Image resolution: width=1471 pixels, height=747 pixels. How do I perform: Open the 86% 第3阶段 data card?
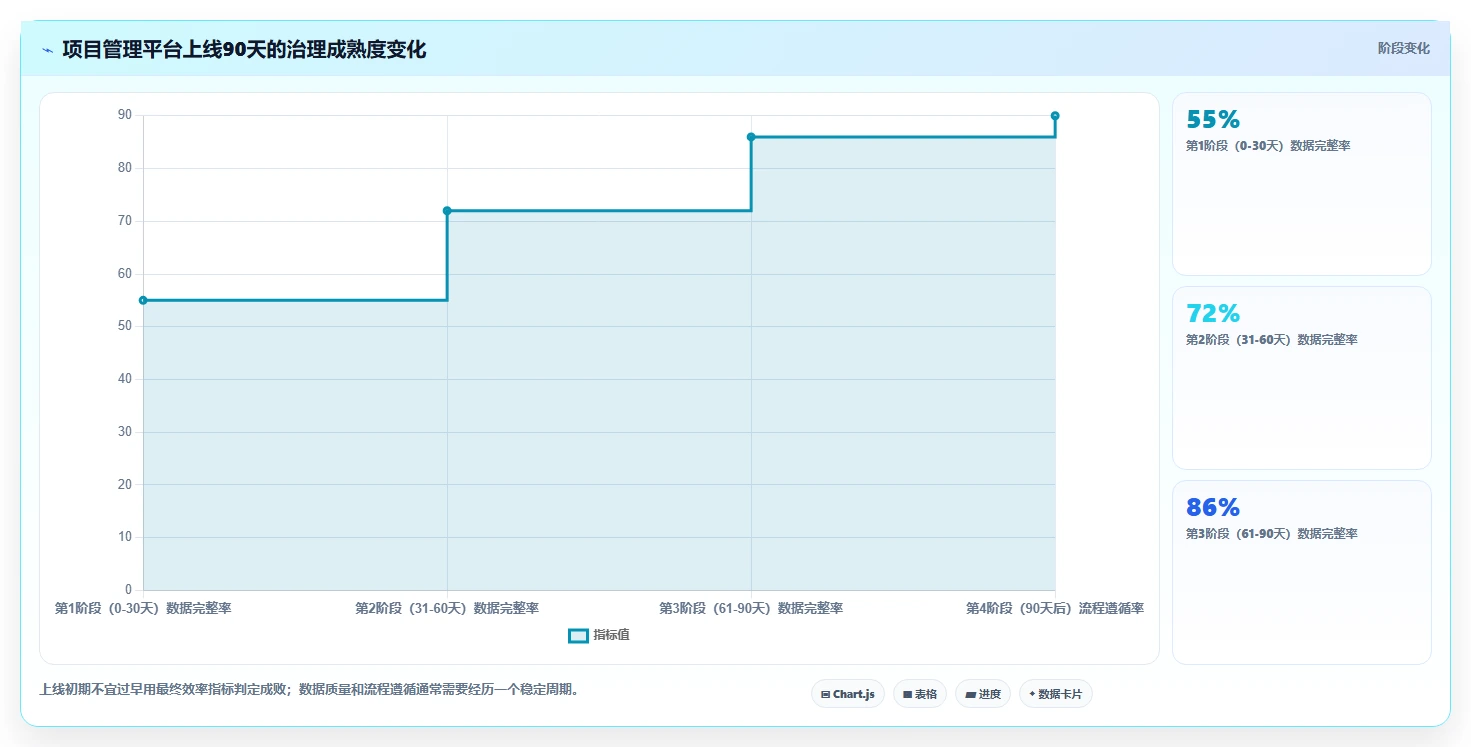tap(1302, 572)
